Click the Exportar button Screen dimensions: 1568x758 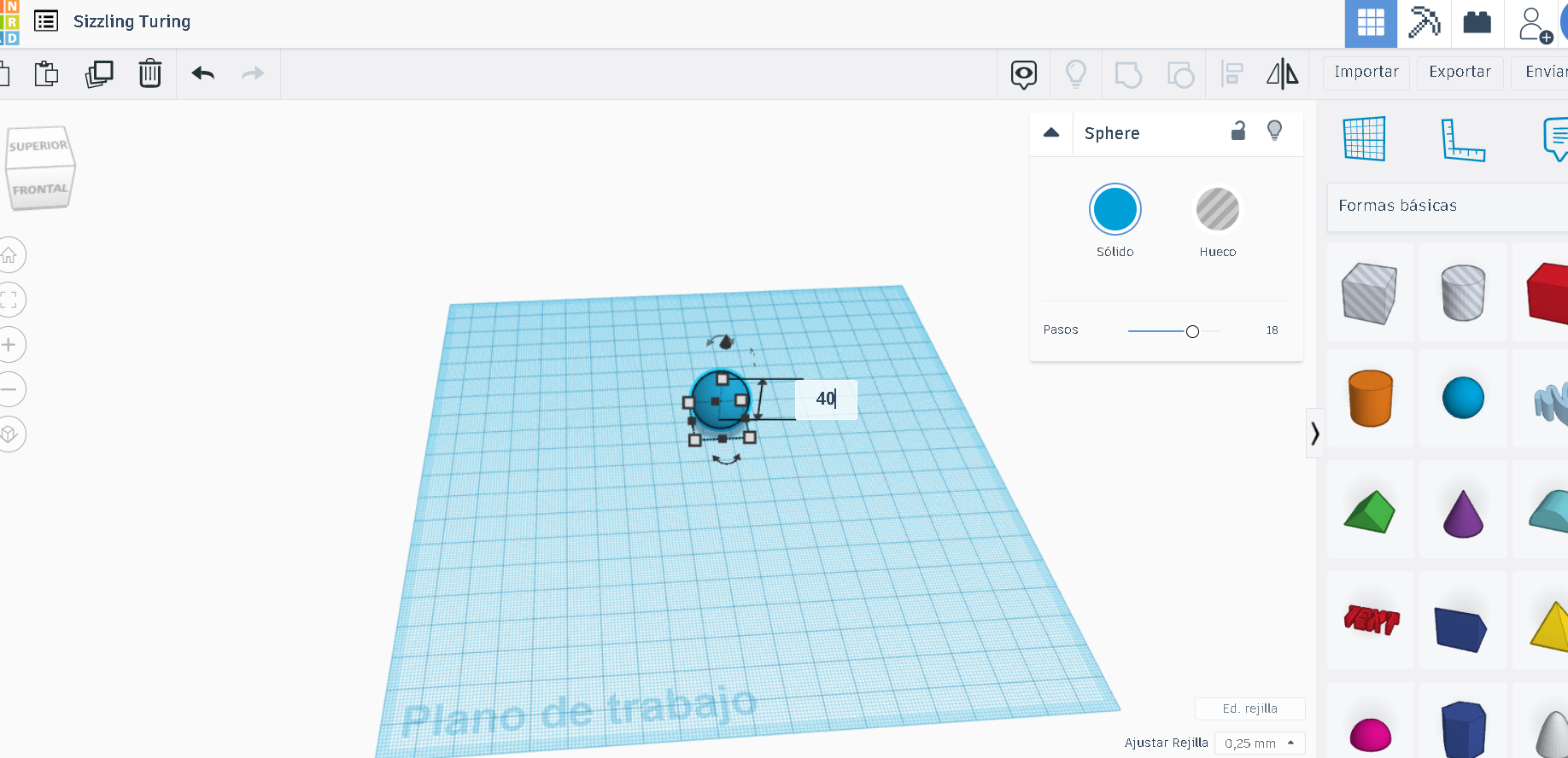1460,73
